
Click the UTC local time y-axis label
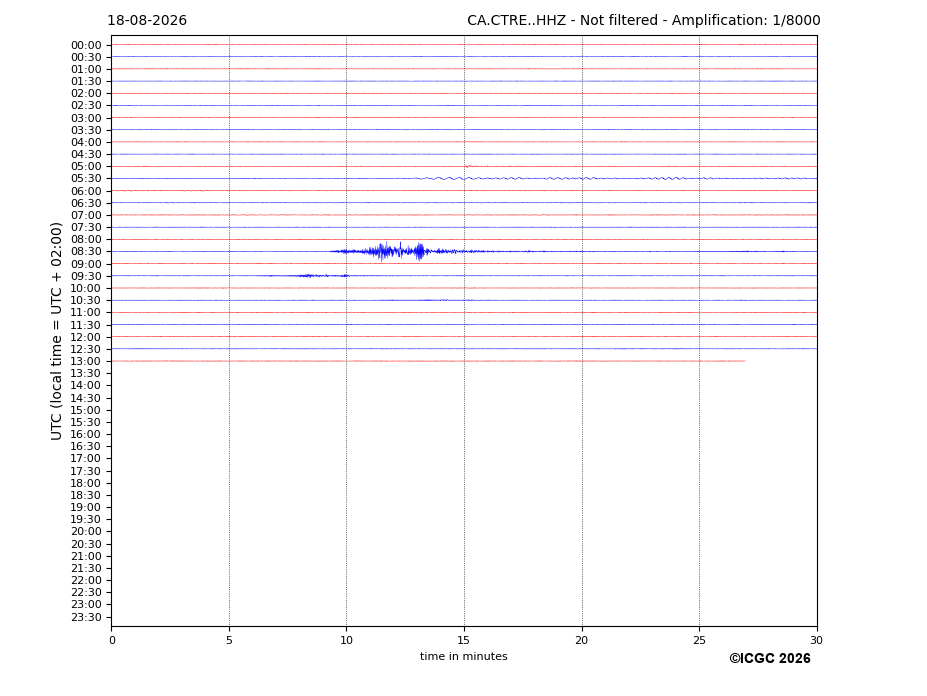pos(56,331)
